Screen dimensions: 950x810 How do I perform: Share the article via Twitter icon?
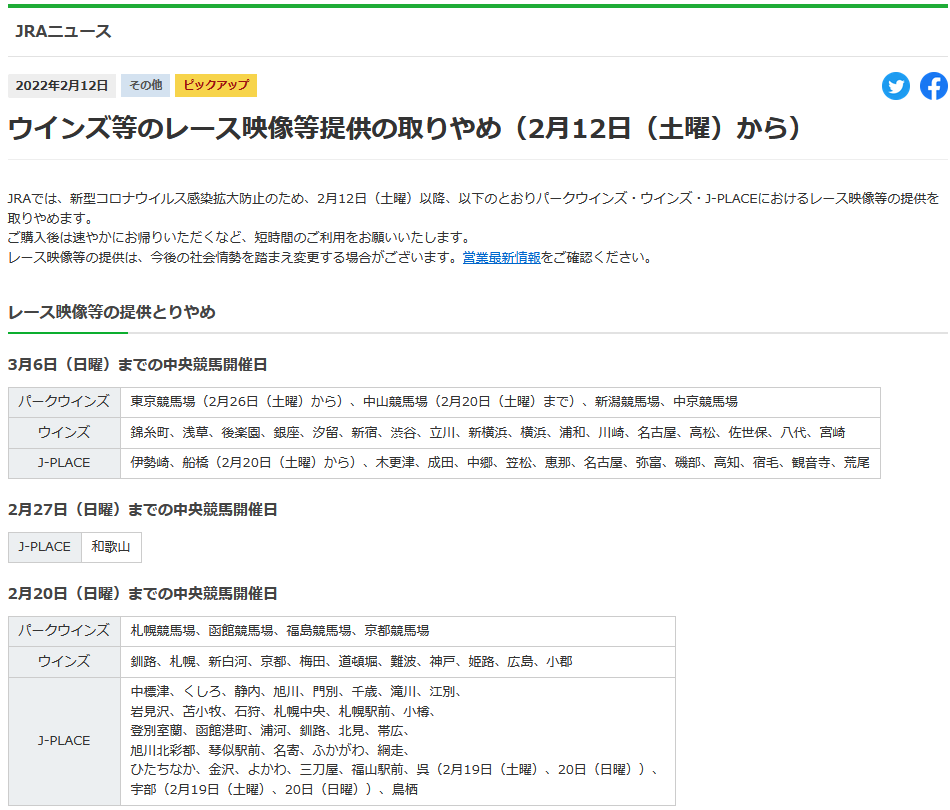tap(895, 86)
